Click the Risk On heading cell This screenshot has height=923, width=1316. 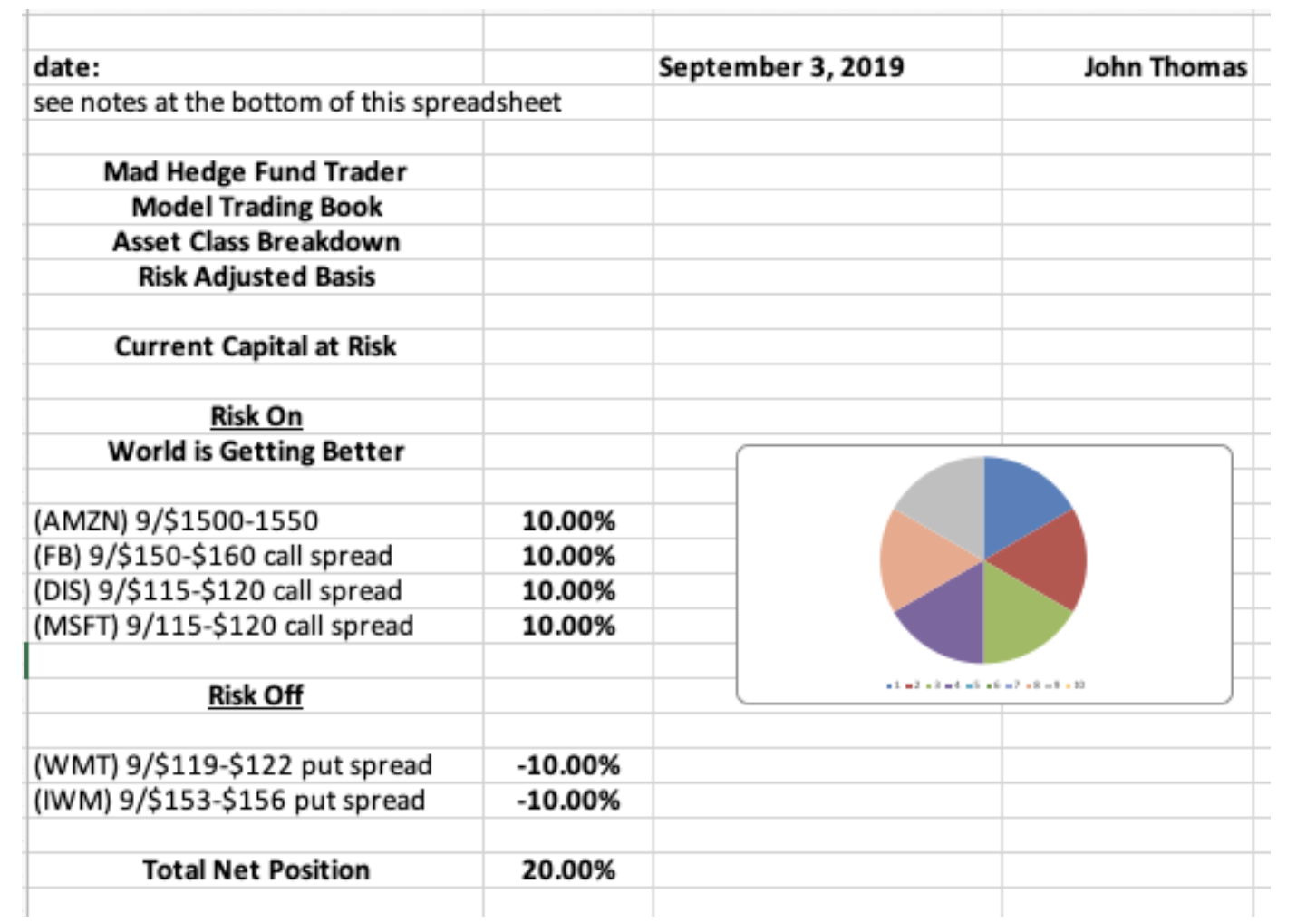point(256,416)
